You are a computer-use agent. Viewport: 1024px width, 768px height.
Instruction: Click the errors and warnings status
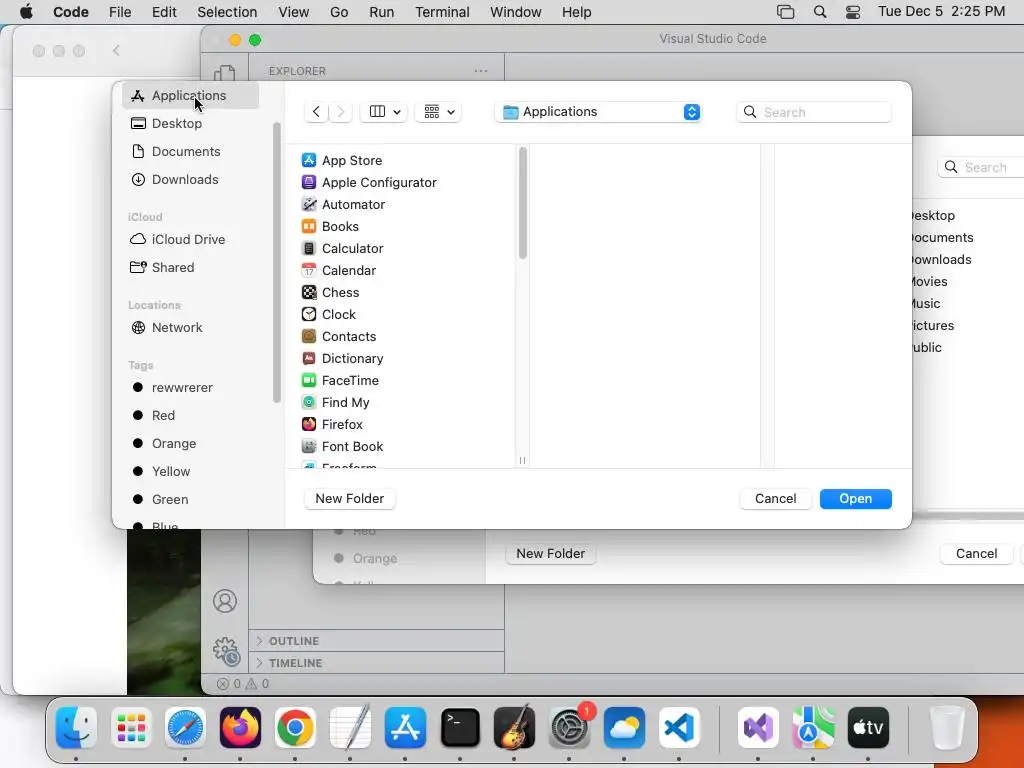pos(243,684)
